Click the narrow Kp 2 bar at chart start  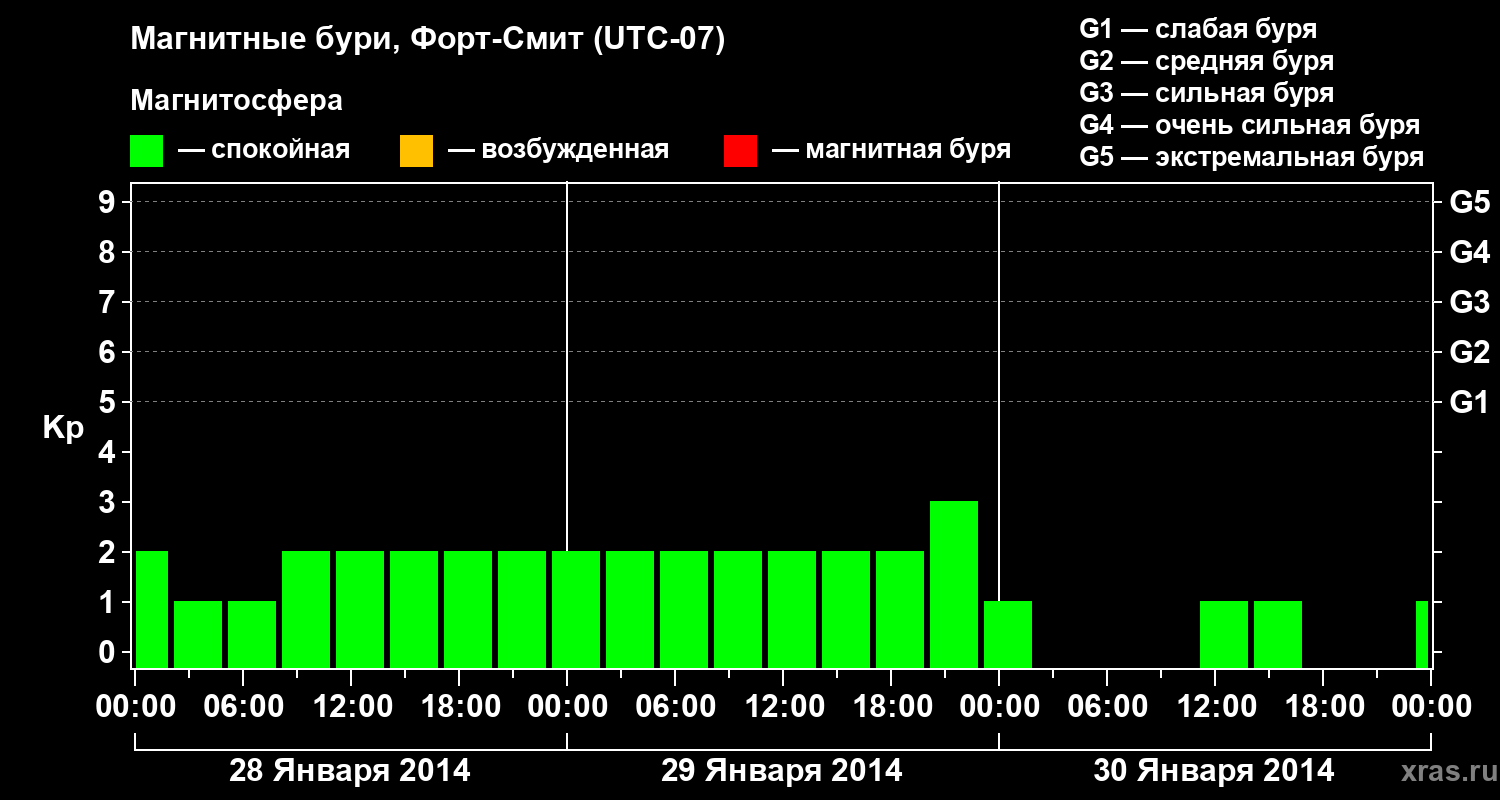151,609
